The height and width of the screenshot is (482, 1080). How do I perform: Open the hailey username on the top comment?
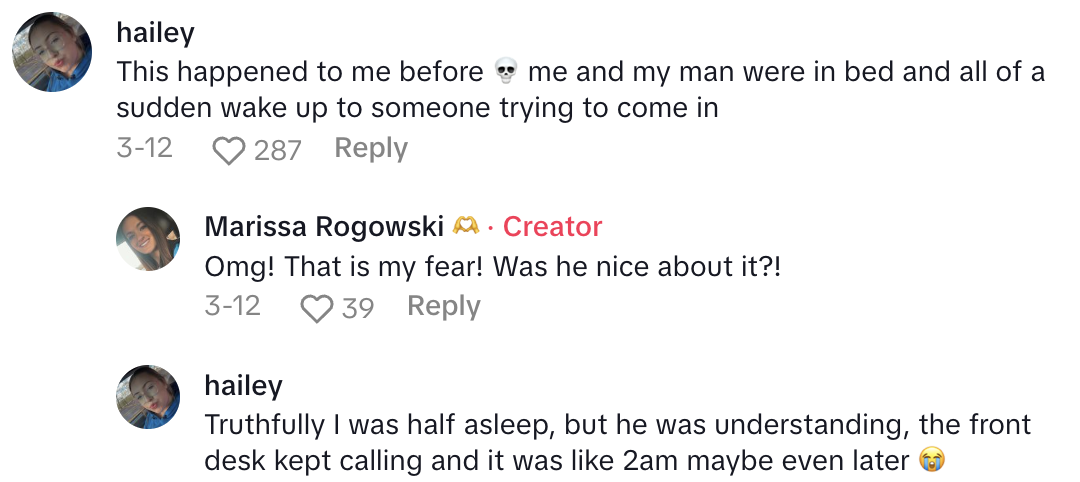tap(155, 32)
